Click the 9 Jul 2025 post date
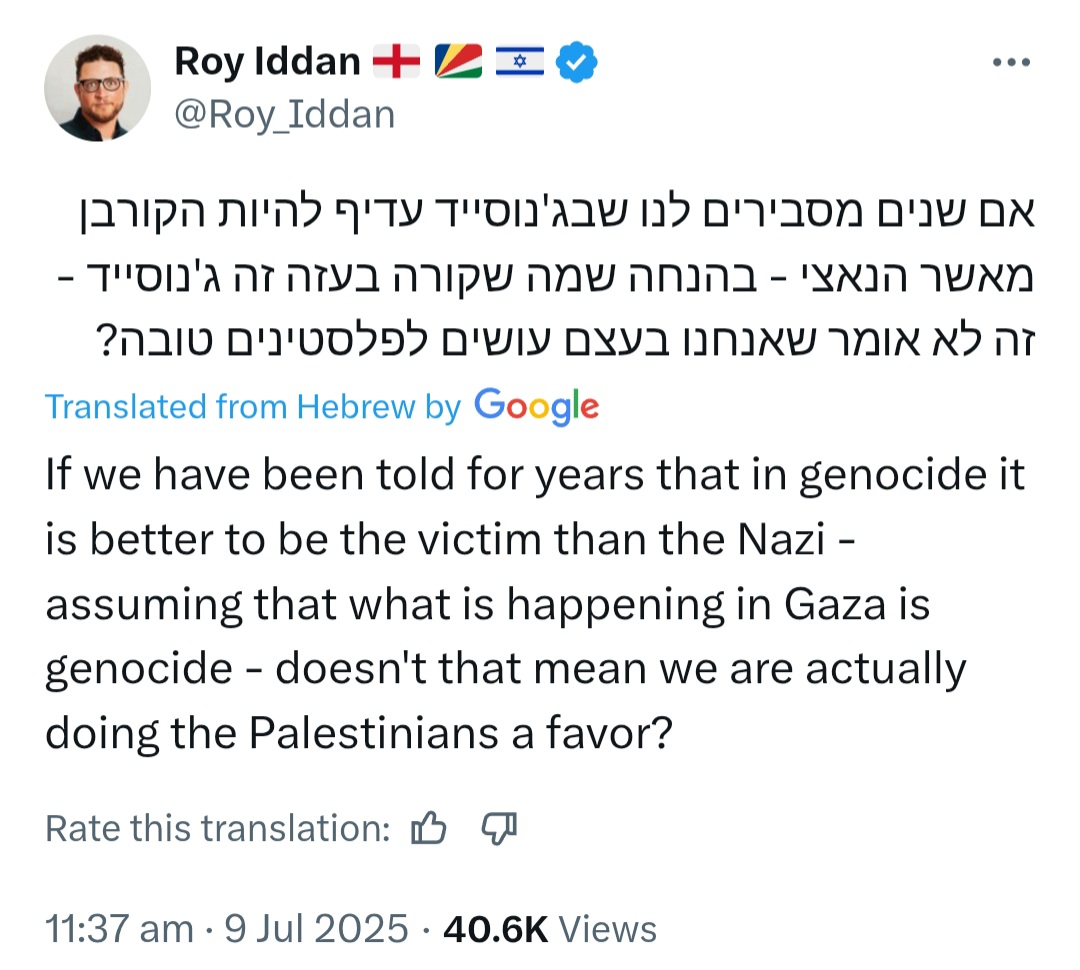1080x970 pixels. 315,929
